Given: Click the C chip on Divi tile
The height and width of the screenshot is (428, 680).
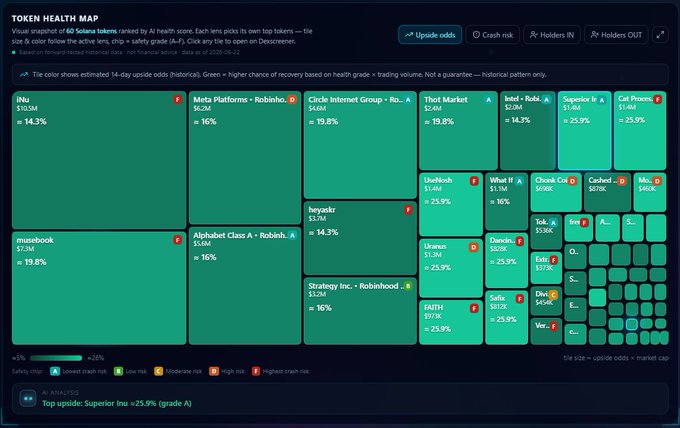Looking at the screenshot, I should click(x=553, y=295).
